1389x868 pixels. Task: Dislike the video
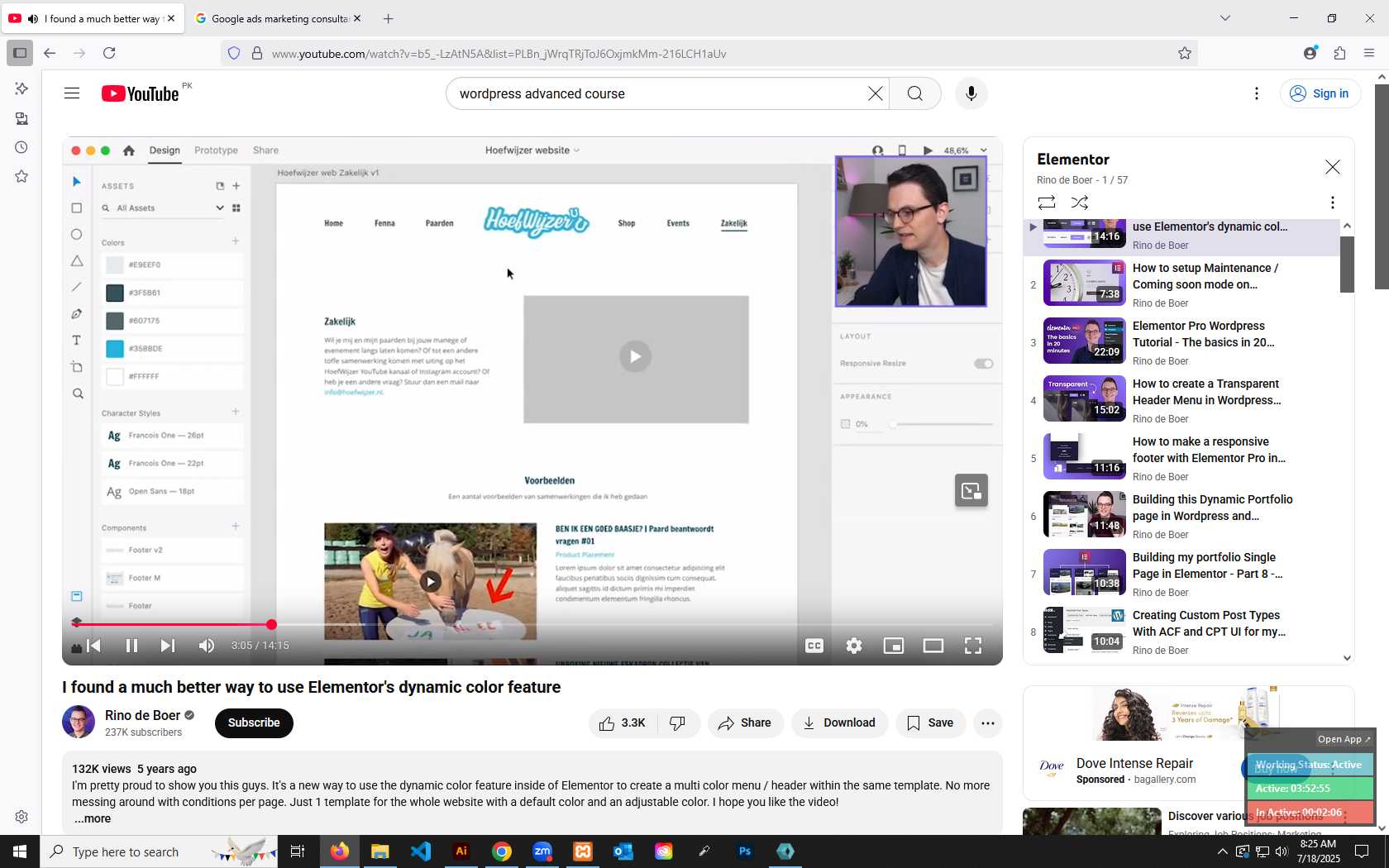point(678,723)
